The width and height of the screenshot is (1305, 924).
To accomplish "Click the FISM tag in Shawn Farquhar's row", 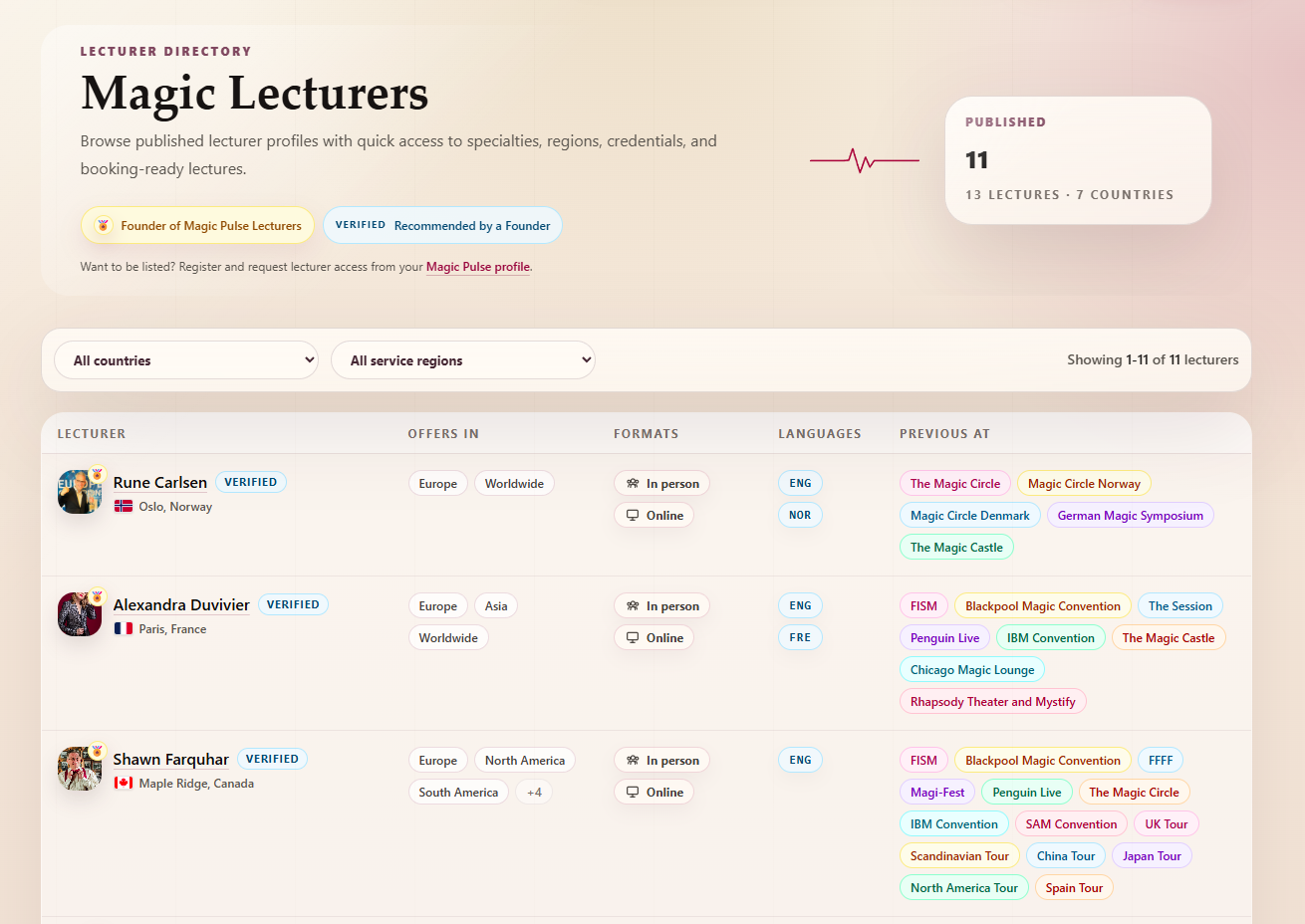I will tap(923, 760).
